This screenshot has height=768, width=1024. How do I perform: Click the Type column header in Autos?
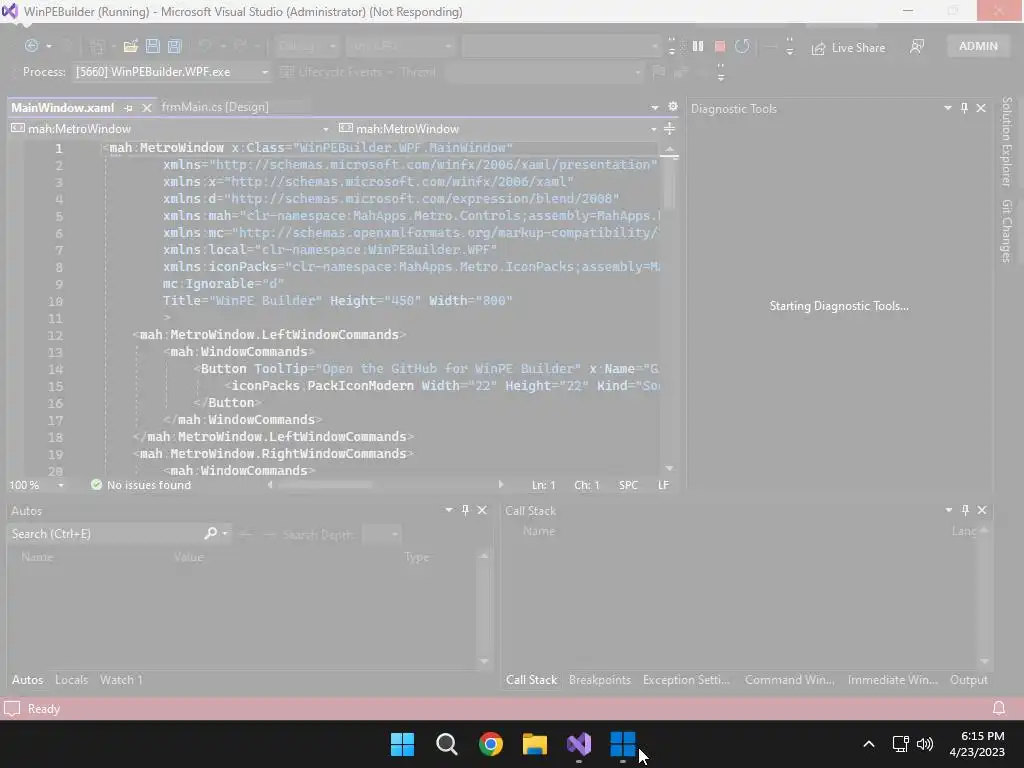click(x=417, y=557)
